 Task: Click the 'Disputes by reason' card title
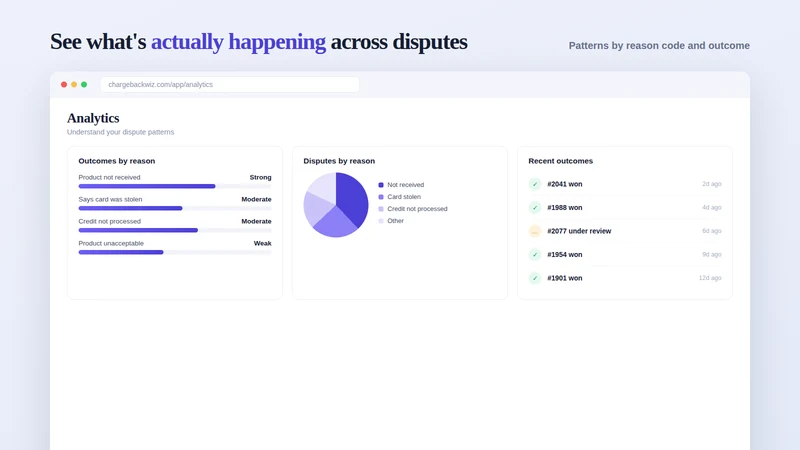pos(339,161)
